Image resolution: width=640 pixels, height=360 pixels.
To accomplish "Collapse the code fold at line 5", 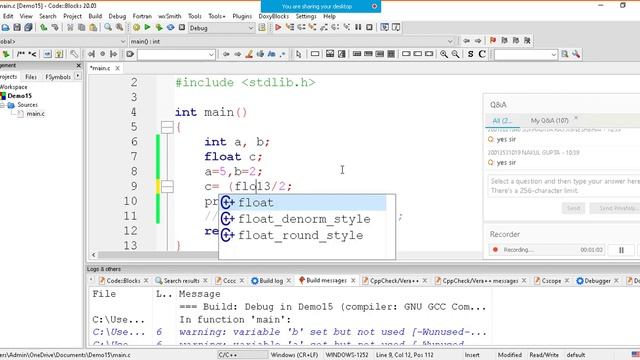I will pyautogui.click(x=167, y=127).
